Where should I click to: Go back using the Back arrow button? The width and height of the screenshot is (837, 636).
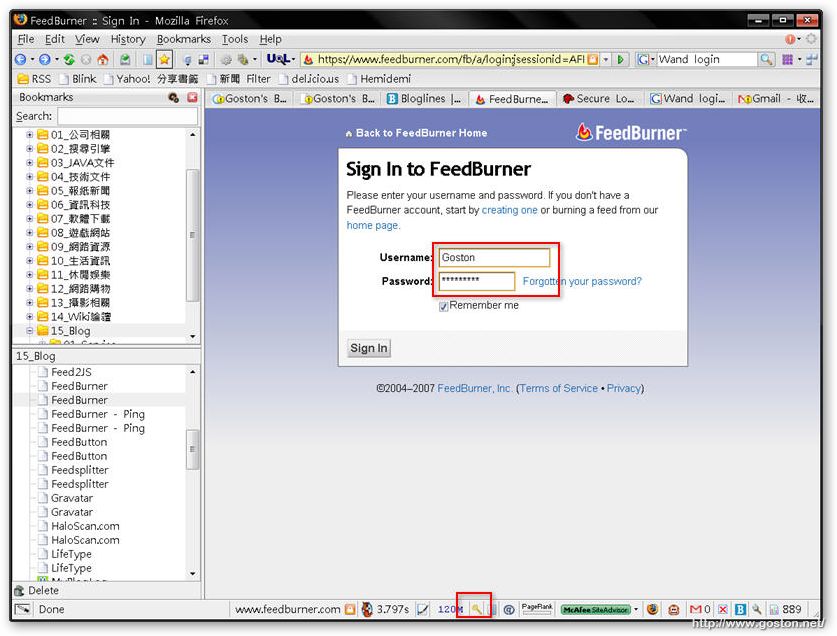(20, 59)
